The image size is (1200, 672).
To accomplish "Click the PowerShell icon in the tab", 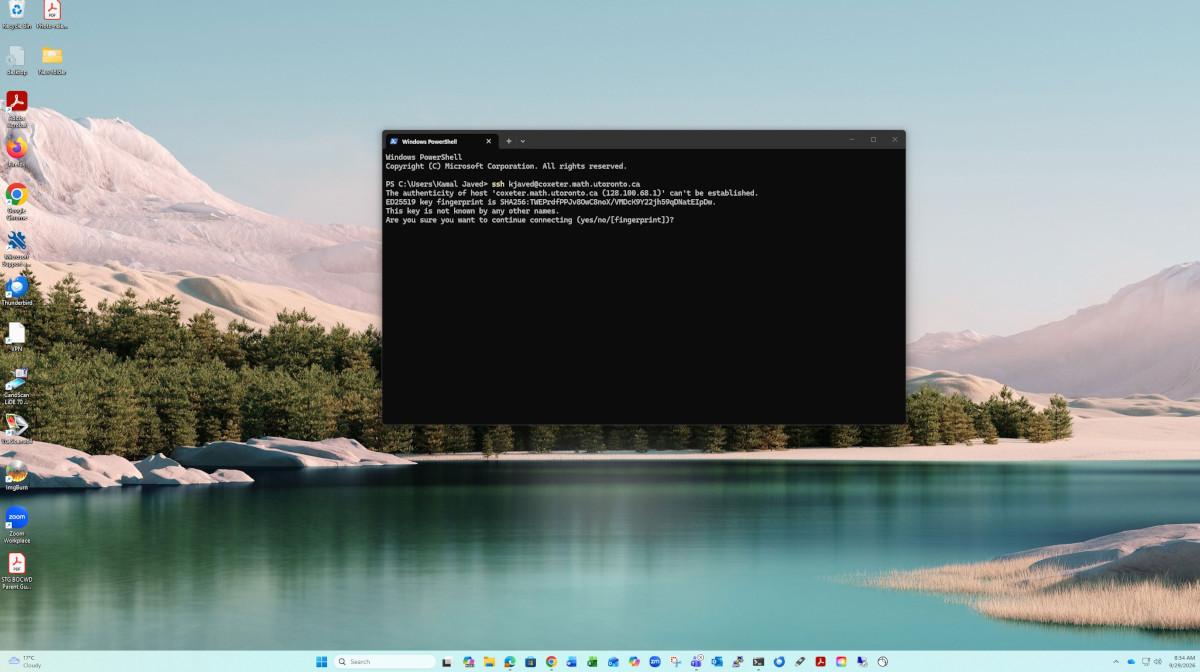I will 394,141.
